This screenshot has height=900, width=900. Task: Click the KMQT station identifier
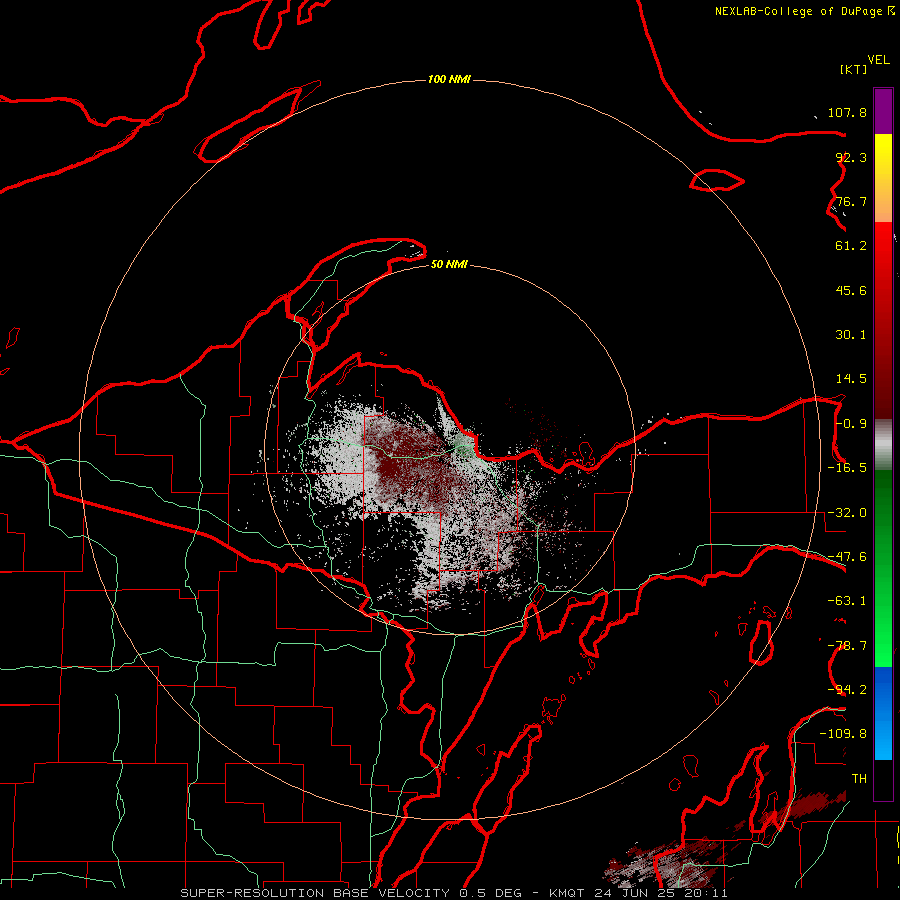coord(567,893)
